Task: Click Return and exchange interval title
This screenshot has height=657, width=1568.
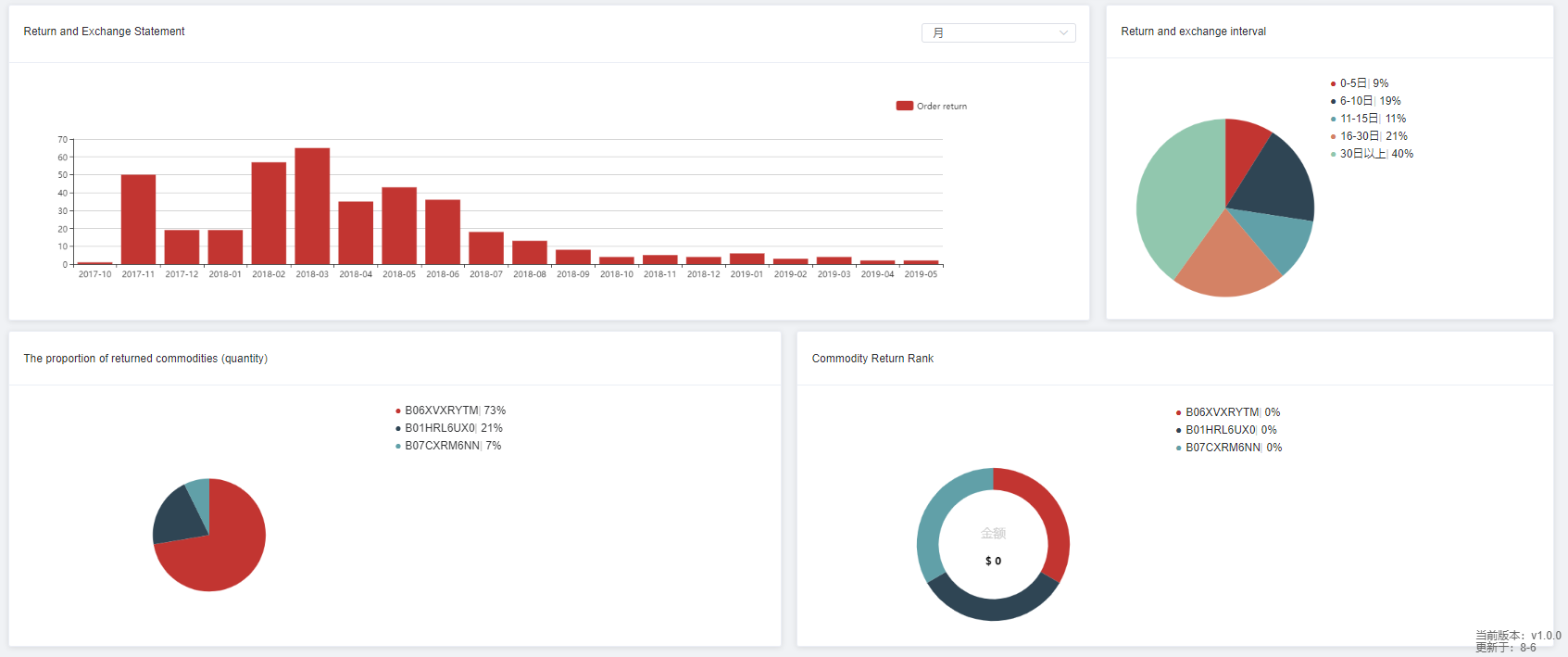Action: pyautogui.click(x=1193, y=32)
